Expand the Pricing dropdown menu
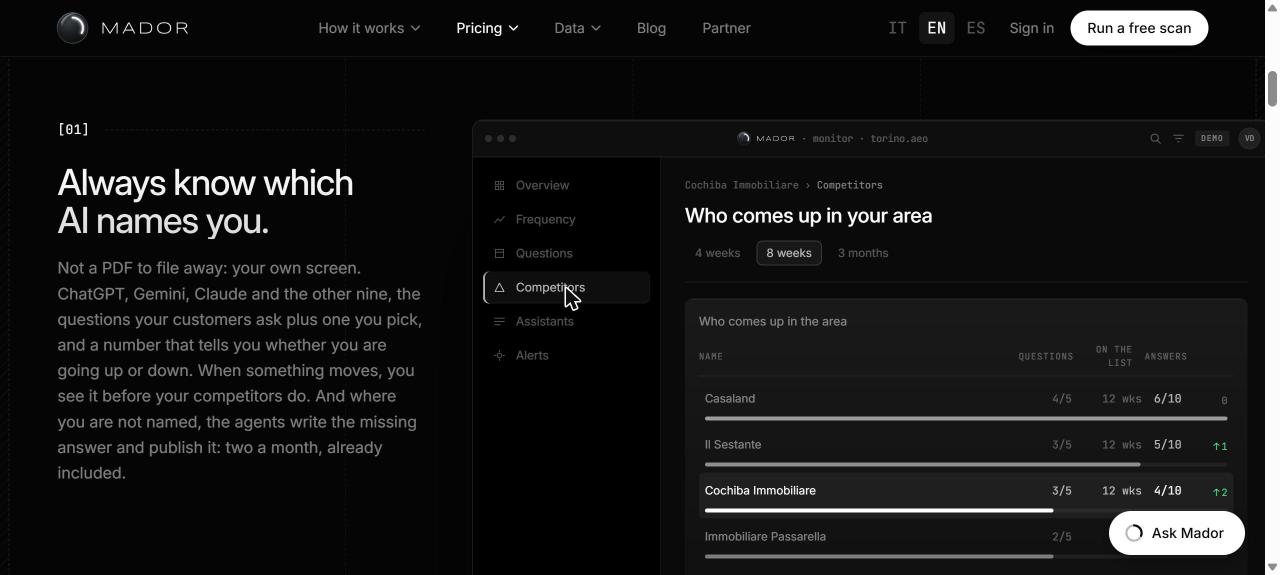 487,28
